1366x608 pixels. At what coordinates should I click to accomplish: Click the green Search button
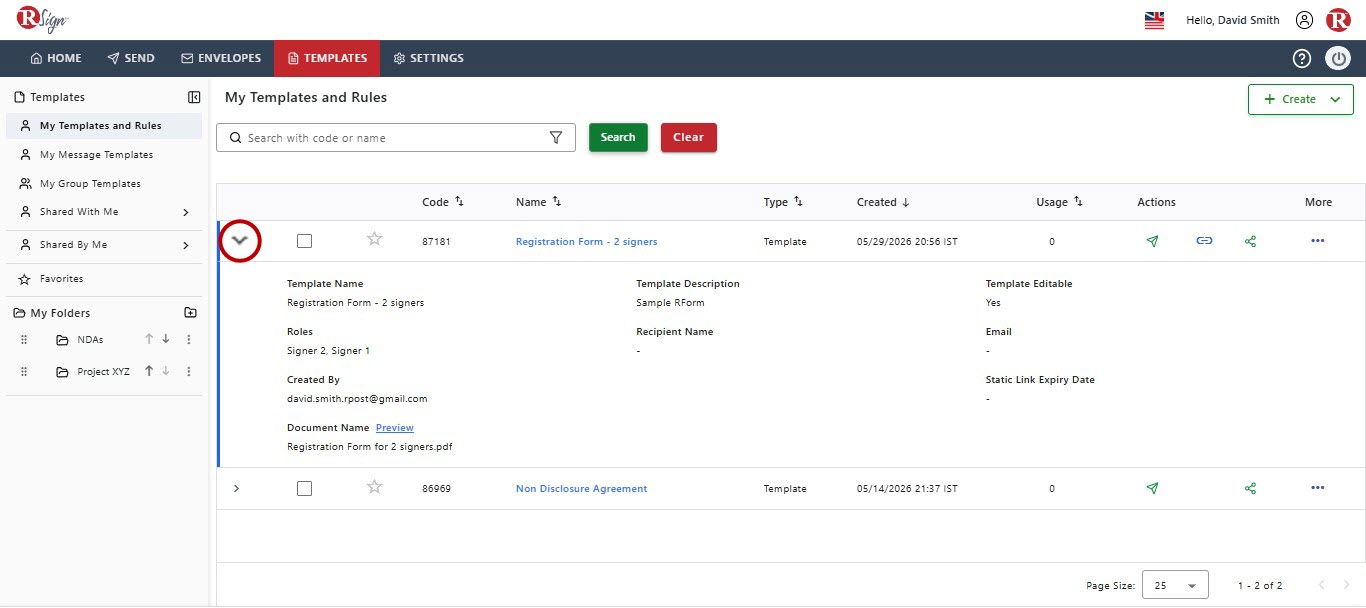[x=618, y=137]
